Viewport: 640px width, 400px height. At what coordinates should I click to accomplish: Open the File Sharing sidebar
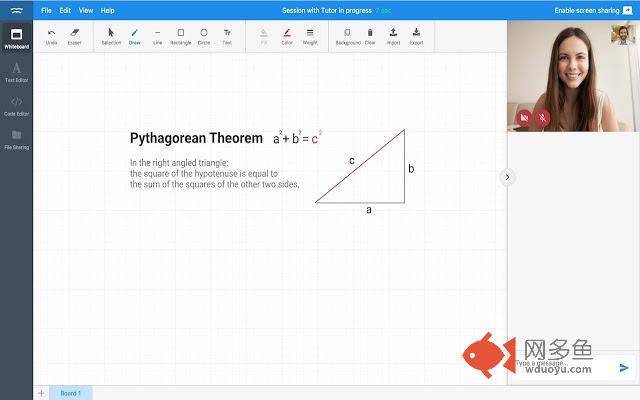tap(16, 140)
